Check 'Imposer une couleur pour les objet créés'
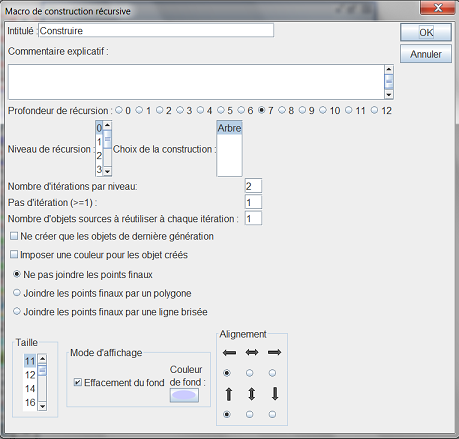 pos(14,255)
